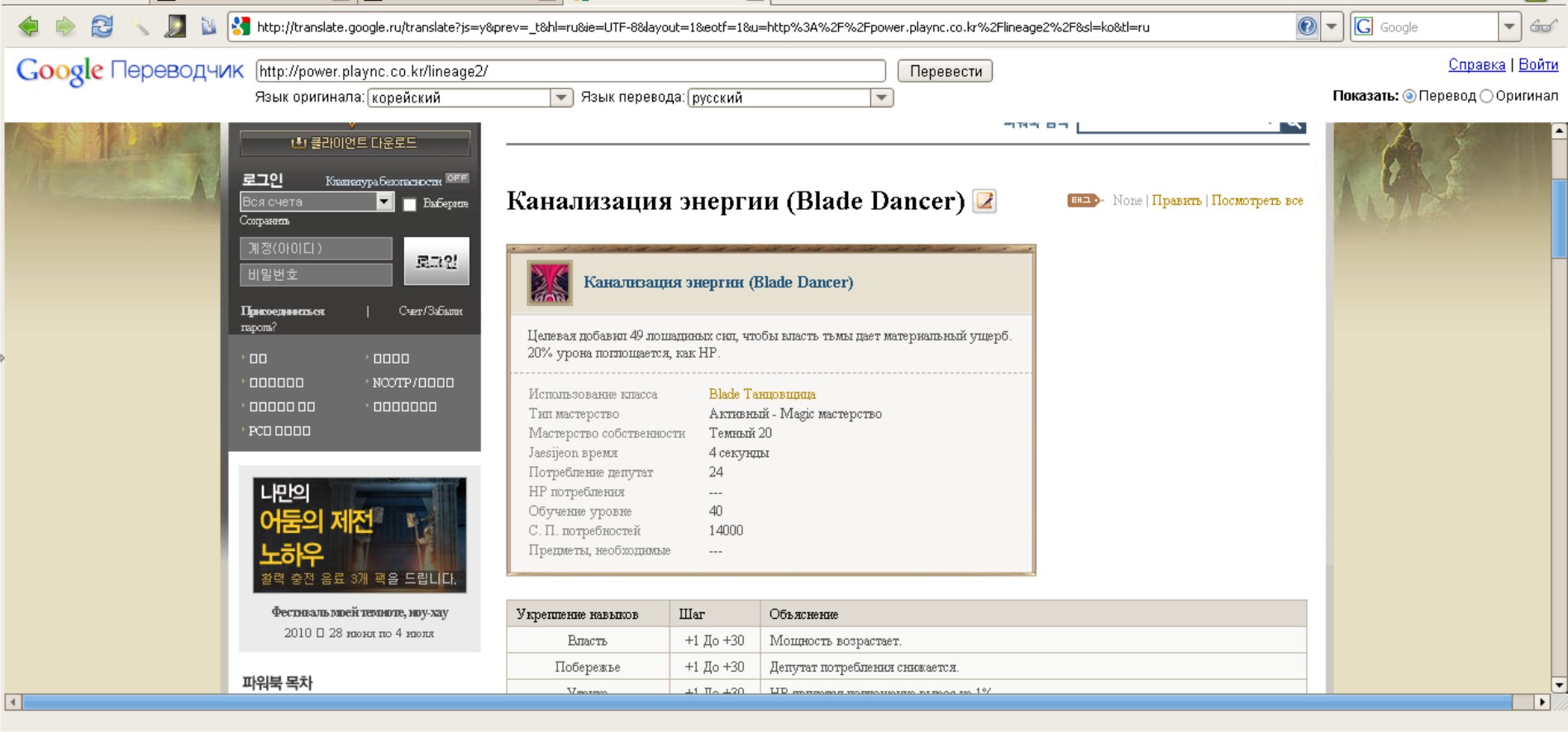This screenshot has width=1568, height=732.
Task: Open the PC sidebar menu item
Action: tap(279, 430)
